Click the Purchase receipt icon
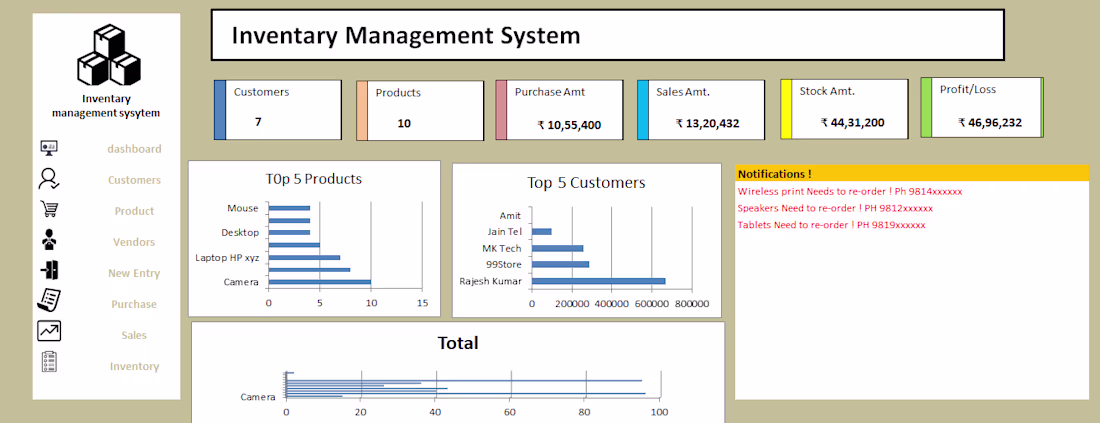Screen dimensions: 1100x423 (x=48, y=300)
